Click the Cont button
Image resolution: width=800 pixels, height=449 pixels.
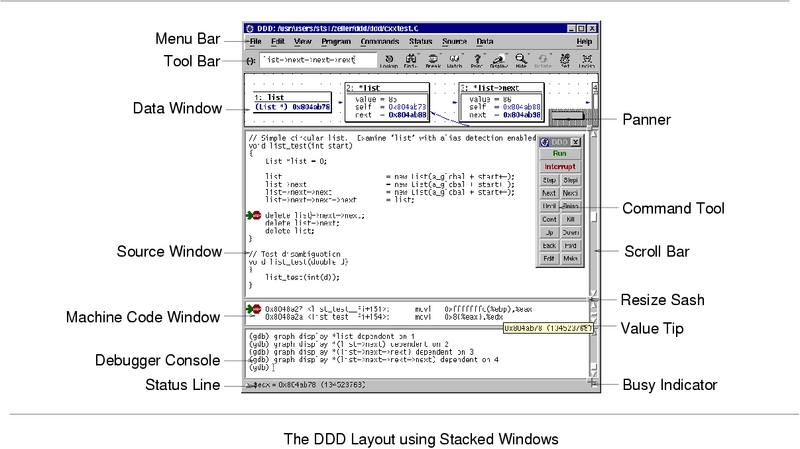coord(549,219)
